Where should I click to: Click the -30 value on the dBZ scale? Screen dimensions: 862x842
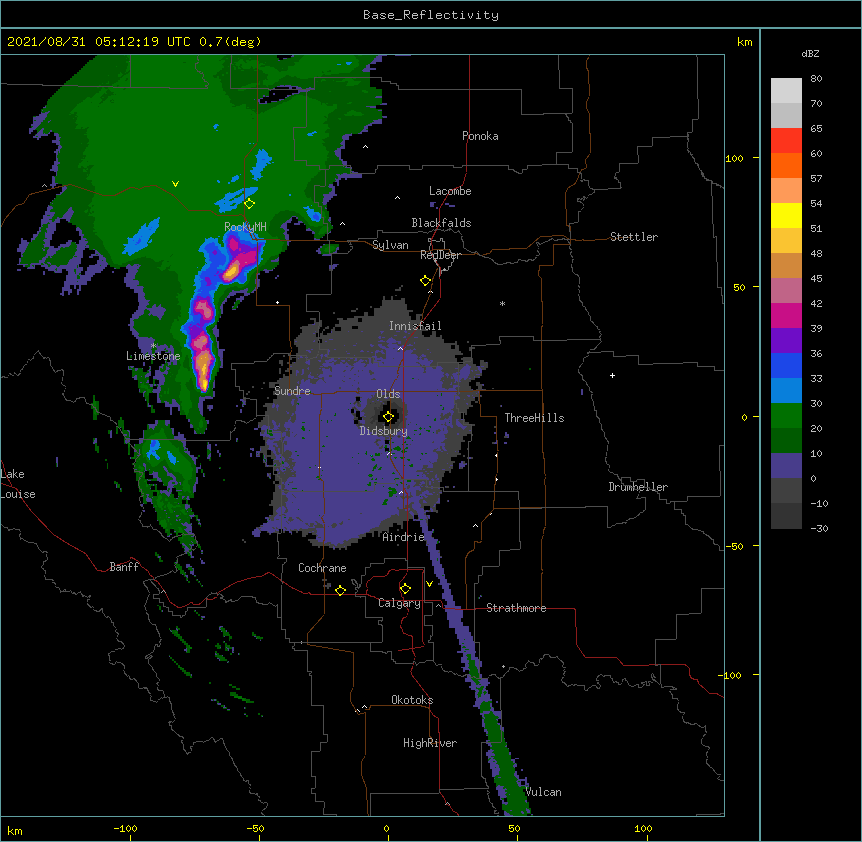coord(819,528)
